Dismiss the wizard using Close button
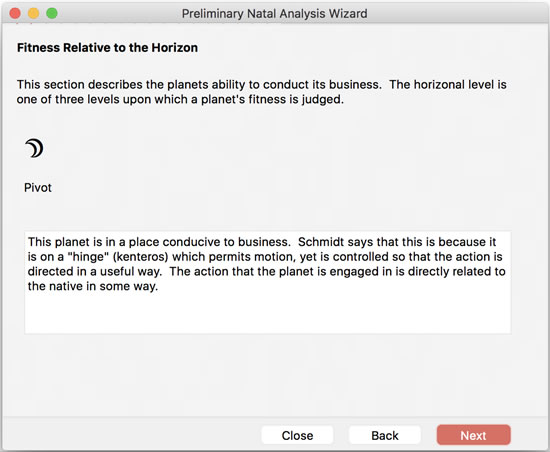 (297, 435)
